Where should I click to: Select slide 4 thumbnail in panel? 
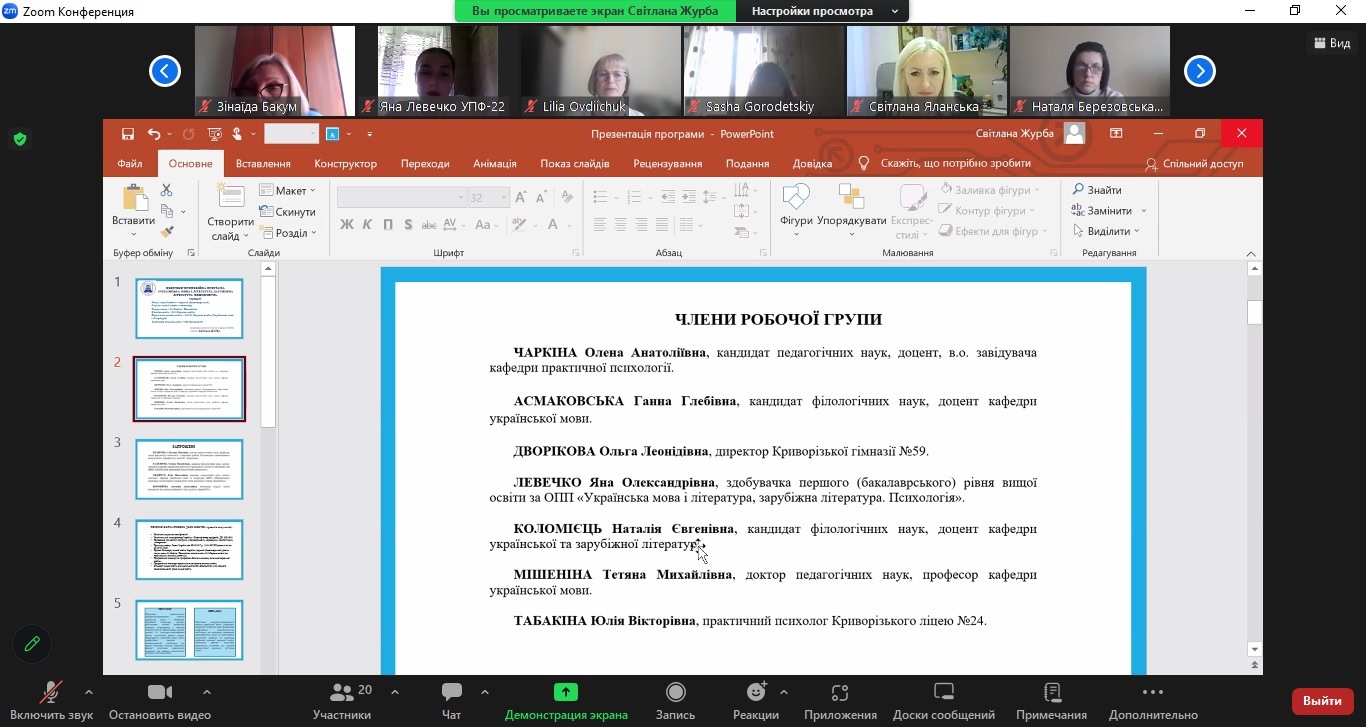click(189, 549)
